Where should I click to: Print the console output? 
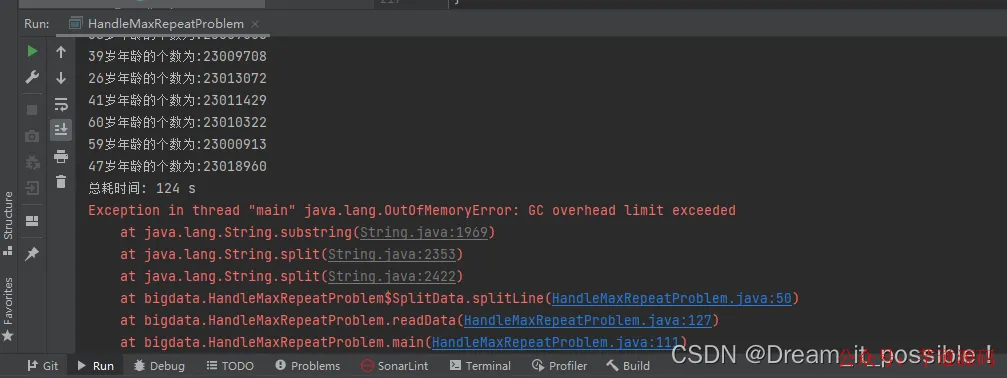coord(61,156)
